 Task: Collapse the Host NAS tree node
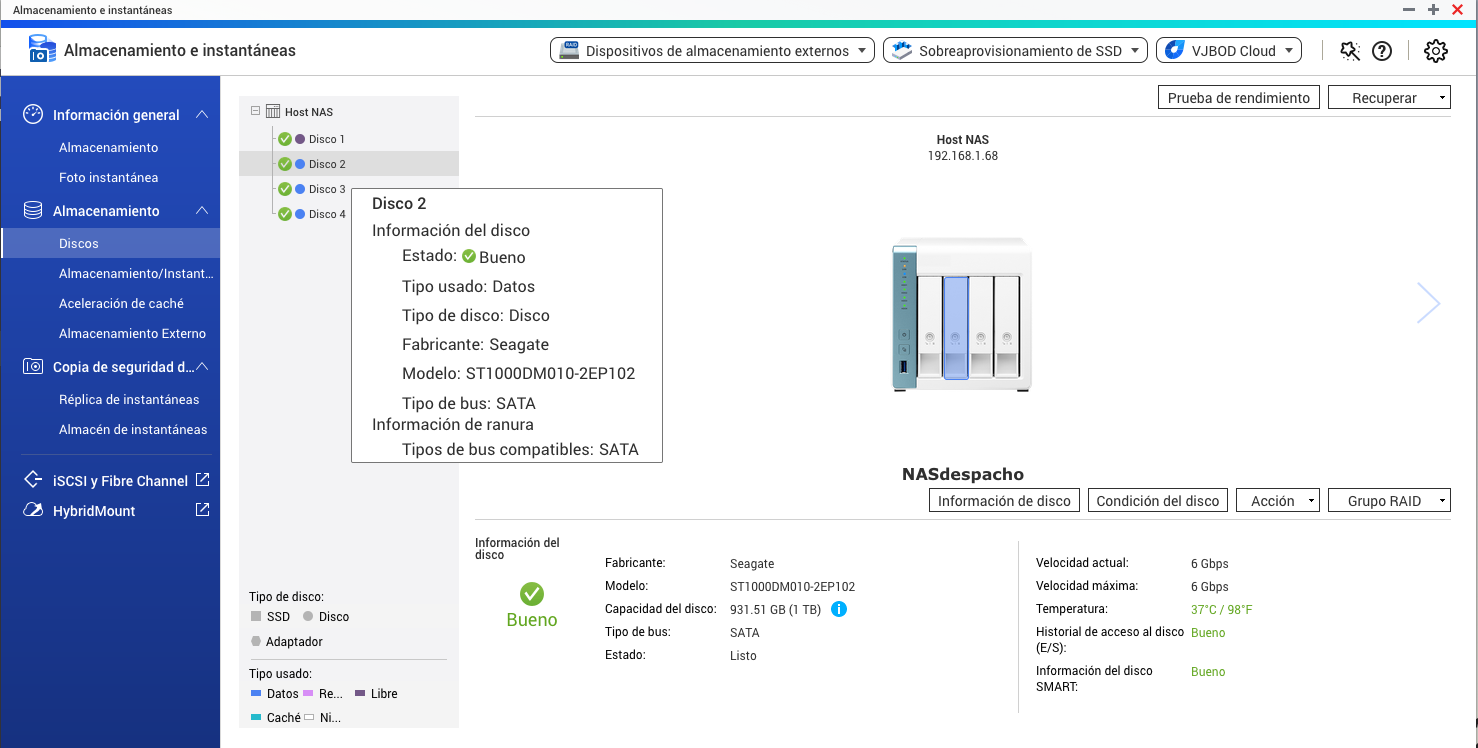point(256,112)
